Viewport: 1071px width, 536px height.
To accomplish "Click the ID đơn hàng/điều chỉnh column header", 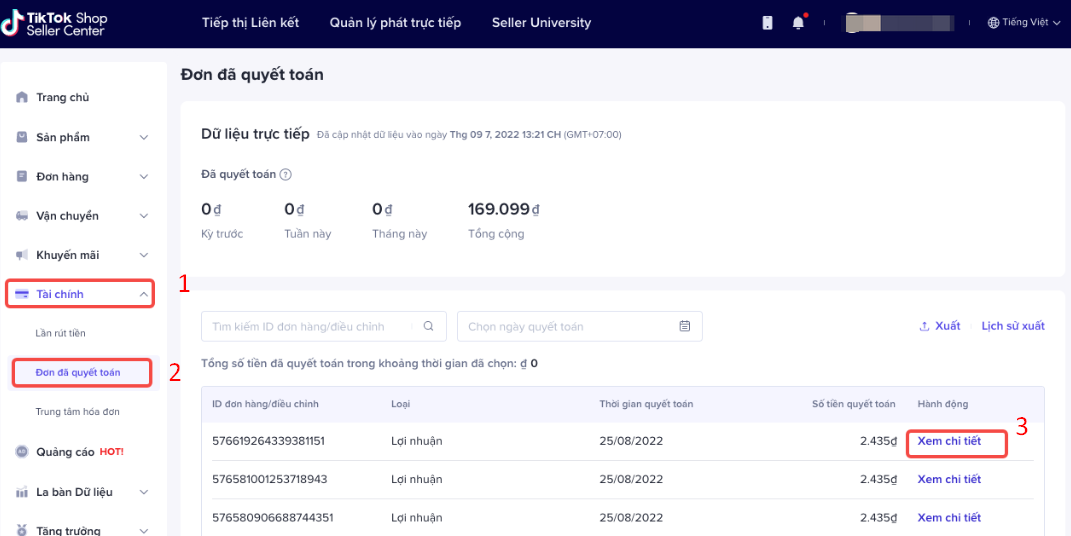I will (266, 404).
